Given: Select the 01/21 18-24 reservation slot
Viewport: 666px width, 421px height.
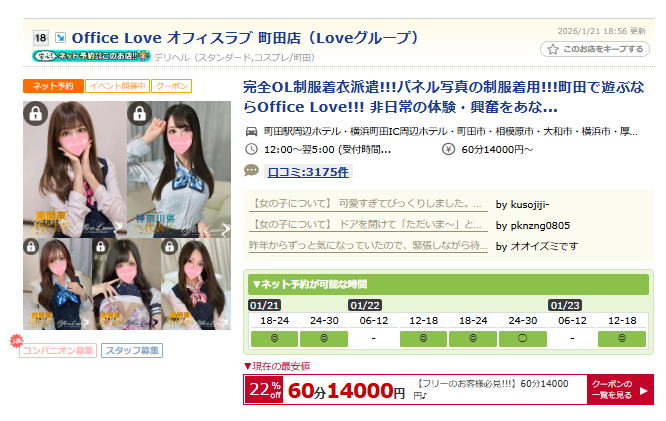Looking at the screenshot, I should pyautogui.click(x=274, y=339).
